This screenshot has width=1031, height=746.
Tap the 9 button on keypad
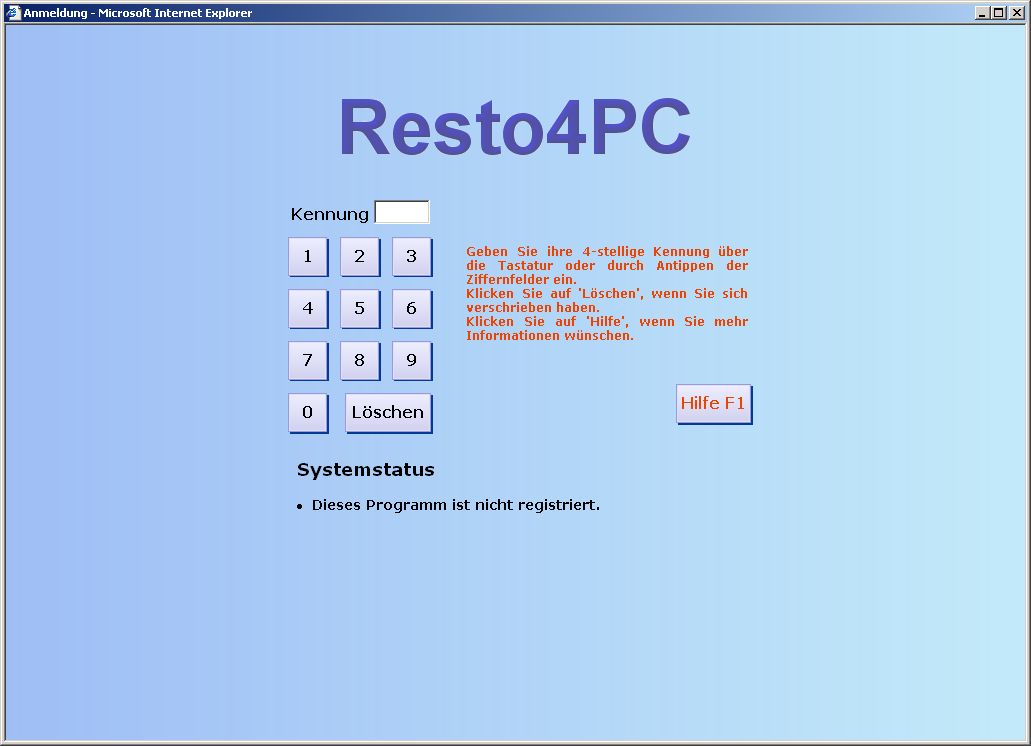coord(411,361)
